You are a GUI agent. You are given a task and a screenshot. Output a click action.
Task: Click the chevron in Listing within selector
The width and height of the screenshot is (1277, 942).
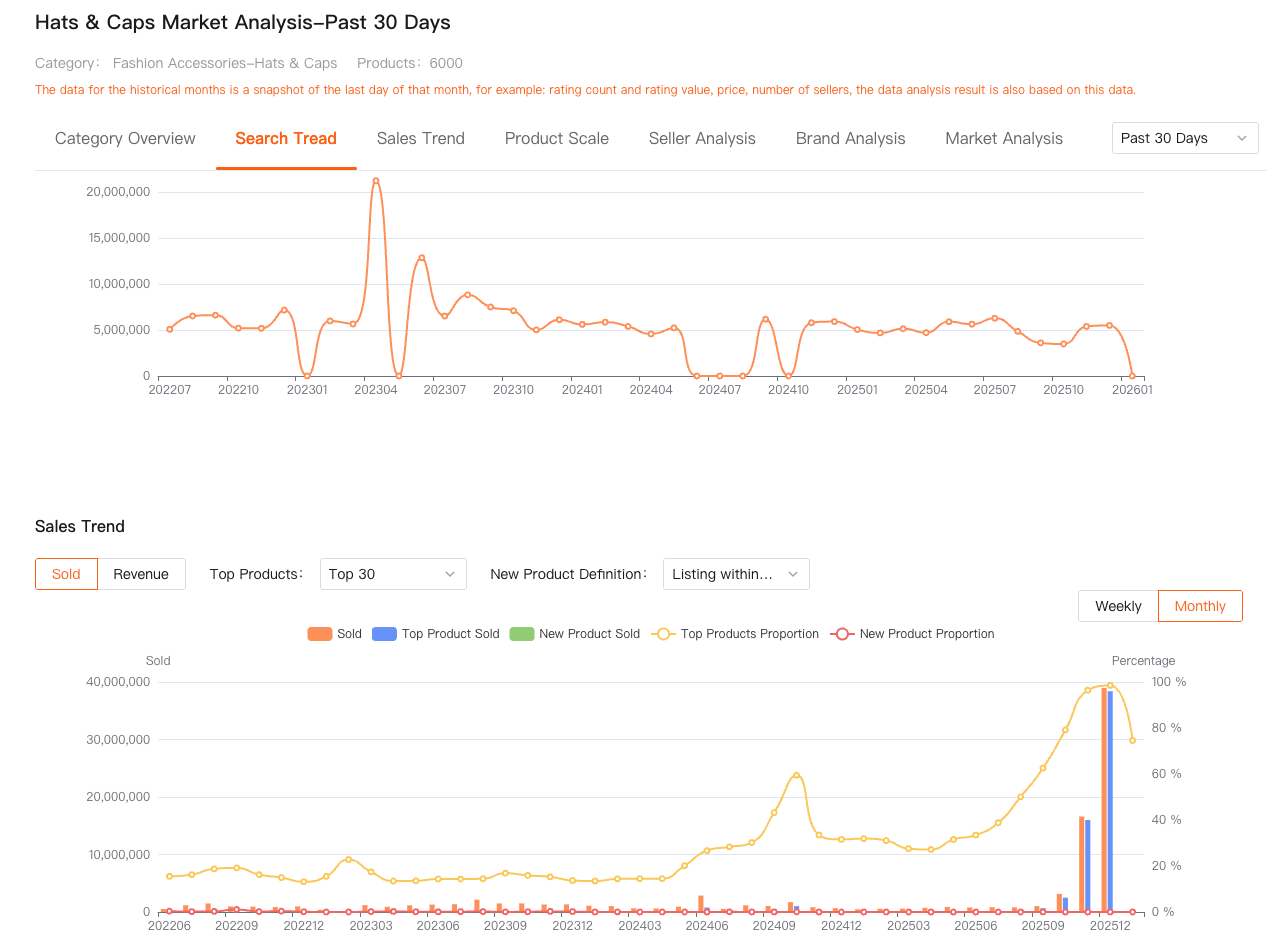click(793, 574)
